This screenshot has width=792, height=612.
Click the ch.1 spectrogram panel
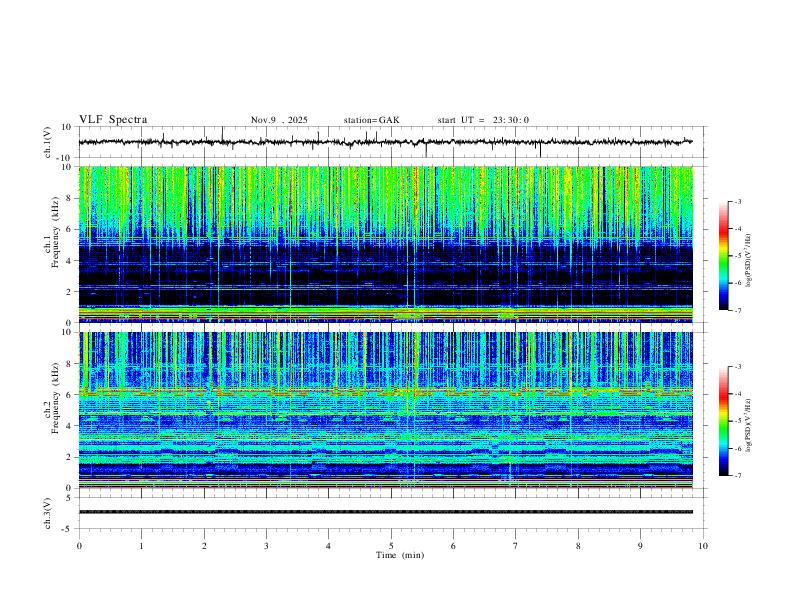point(386,244)
